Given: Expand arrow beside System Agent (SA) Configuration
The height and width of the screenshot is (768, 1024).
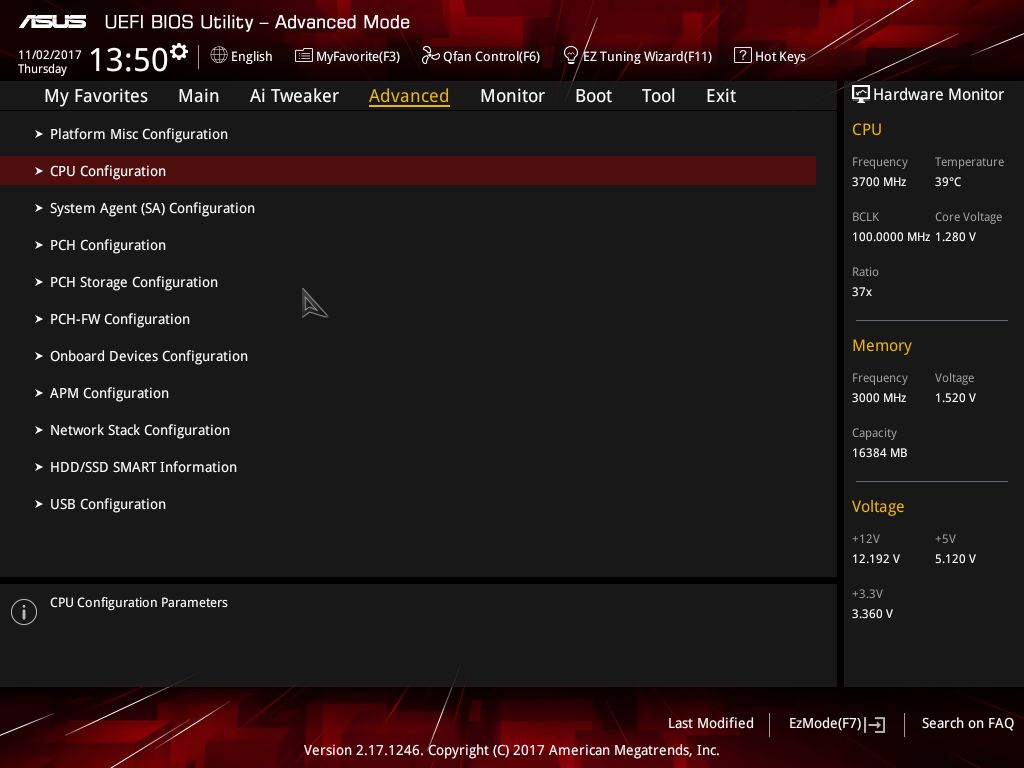Looking at the screenshot, I should [x=39, y=208].
